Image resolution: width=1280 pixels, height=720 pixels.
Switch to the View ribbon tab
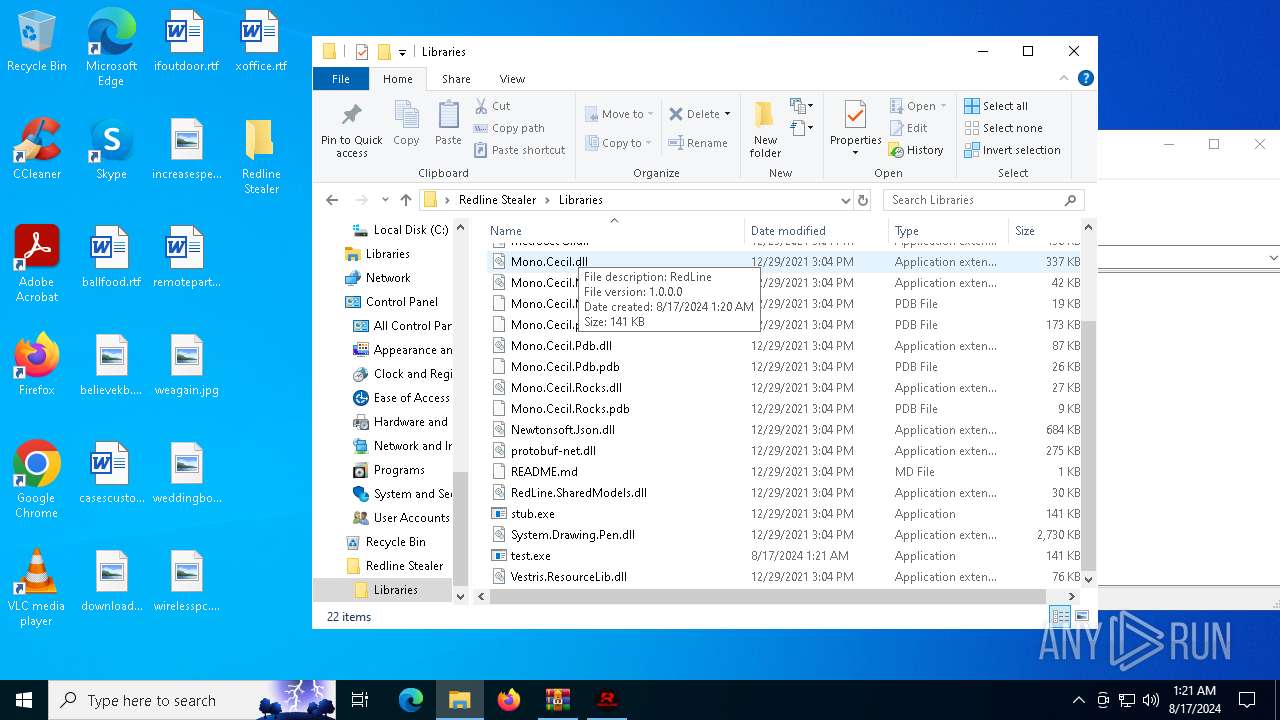pyautogui.click(x=512, y=79)
